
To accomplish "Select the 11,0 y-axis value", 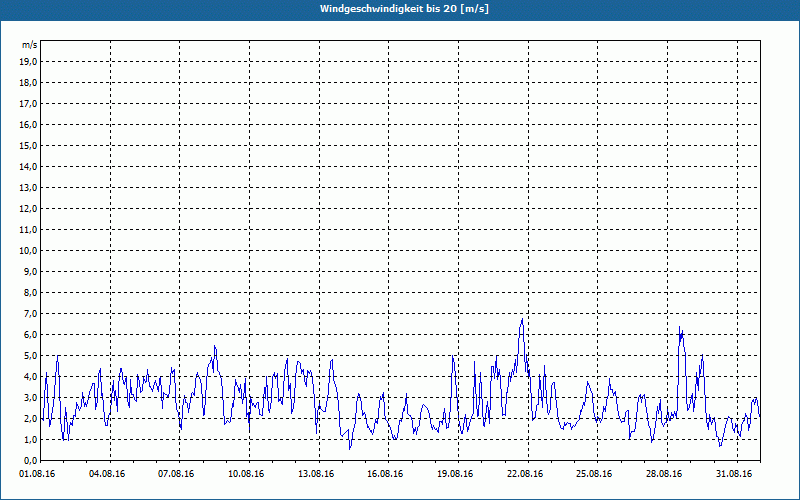I will [x=28, y=230].
